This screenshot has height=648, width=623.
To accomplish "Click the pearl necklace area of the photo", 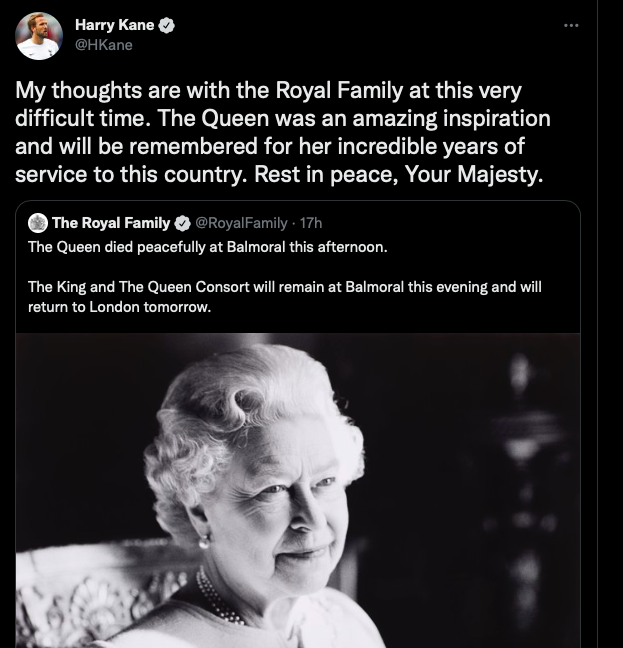I will (222, 596).
